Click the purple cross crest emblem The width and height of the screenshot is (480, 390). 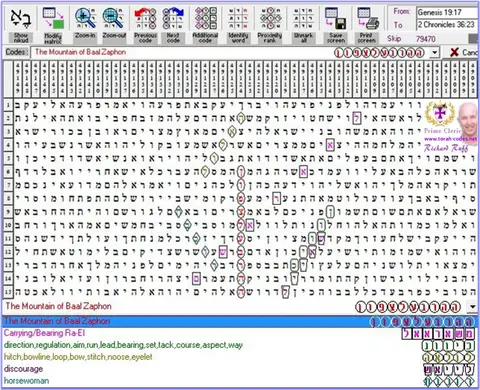[x=440, y=114]
